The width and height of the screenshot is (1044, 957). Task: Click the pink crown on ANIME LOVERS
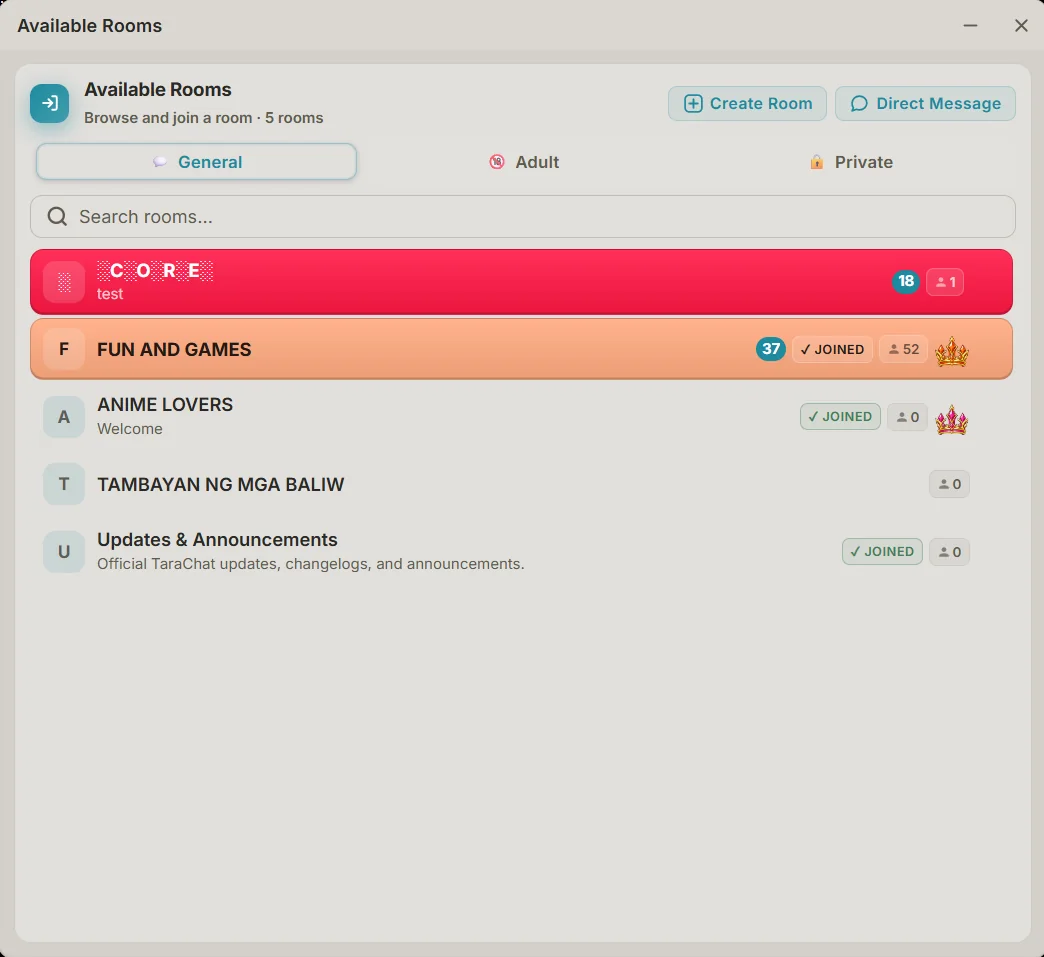tap(951, 419)
